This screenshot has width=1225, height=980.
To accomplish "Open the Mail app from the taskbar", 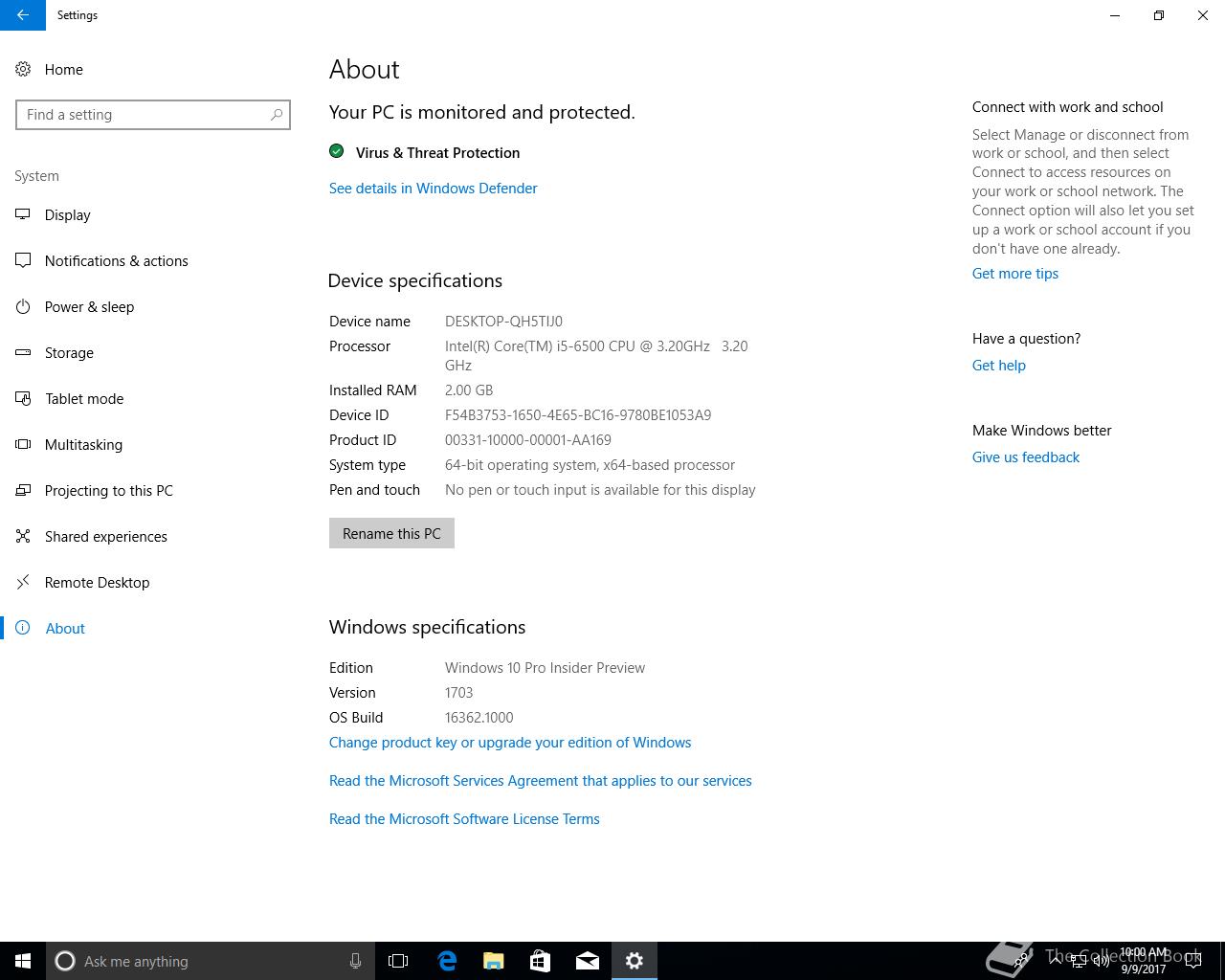I will (587, 961).
